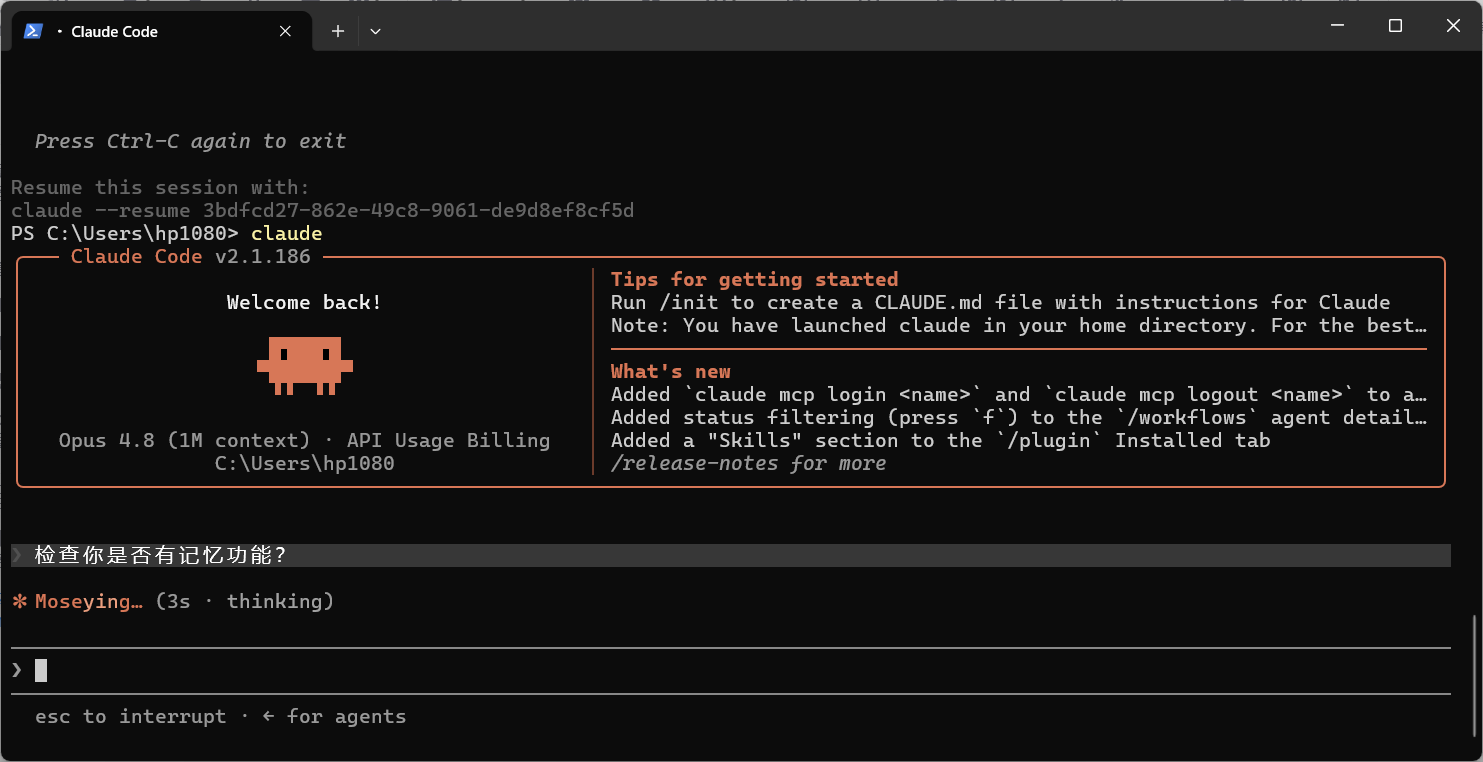Close the terminal window

point(1453,26)
